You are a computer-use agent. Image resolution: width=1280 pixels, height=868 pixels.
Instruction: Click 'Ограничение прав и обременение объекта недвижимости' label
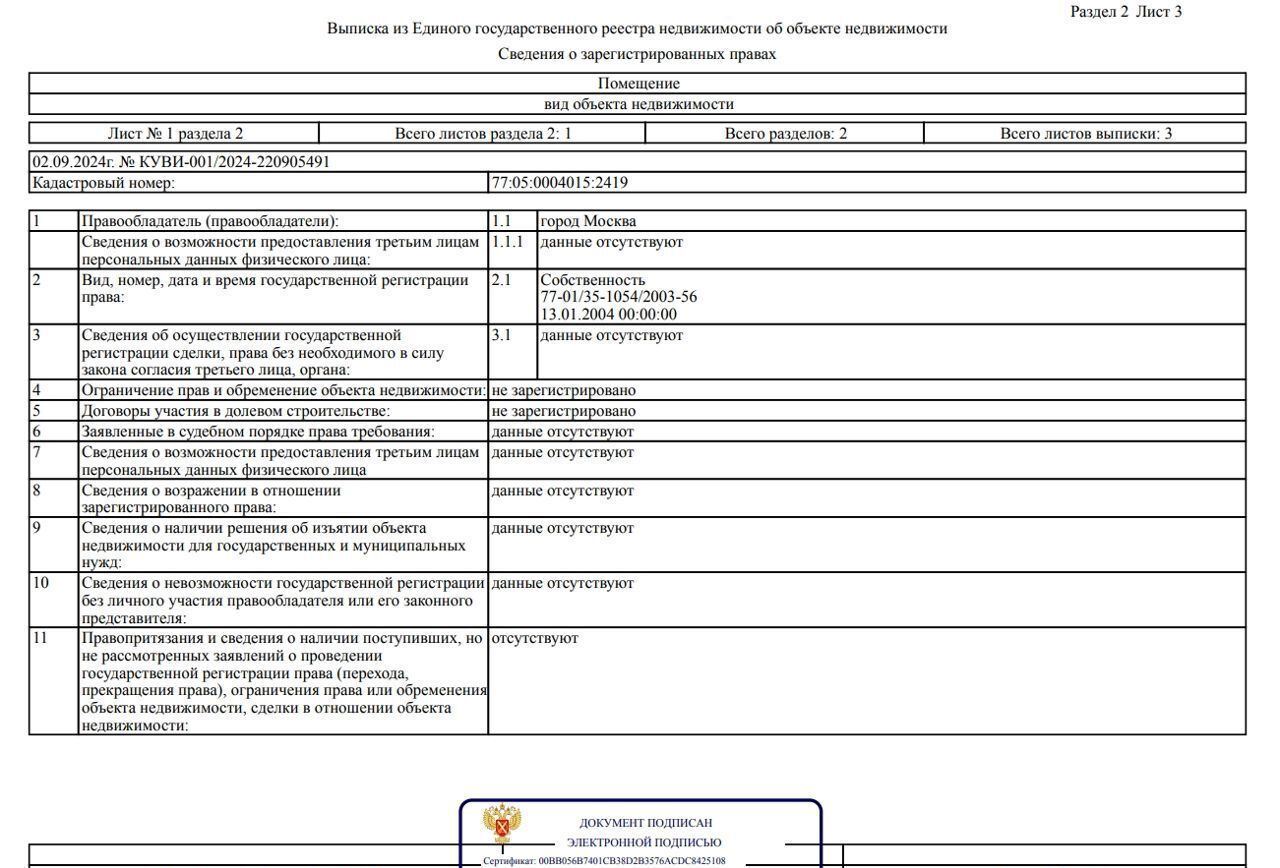(284, 390)
